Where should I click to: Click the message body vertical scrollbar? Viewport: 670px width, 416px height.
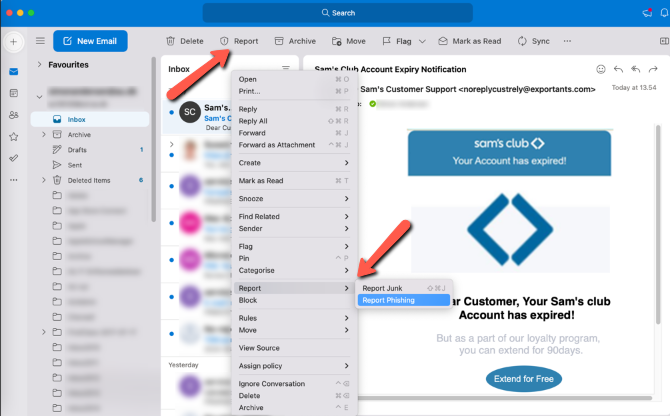[658, 224]
